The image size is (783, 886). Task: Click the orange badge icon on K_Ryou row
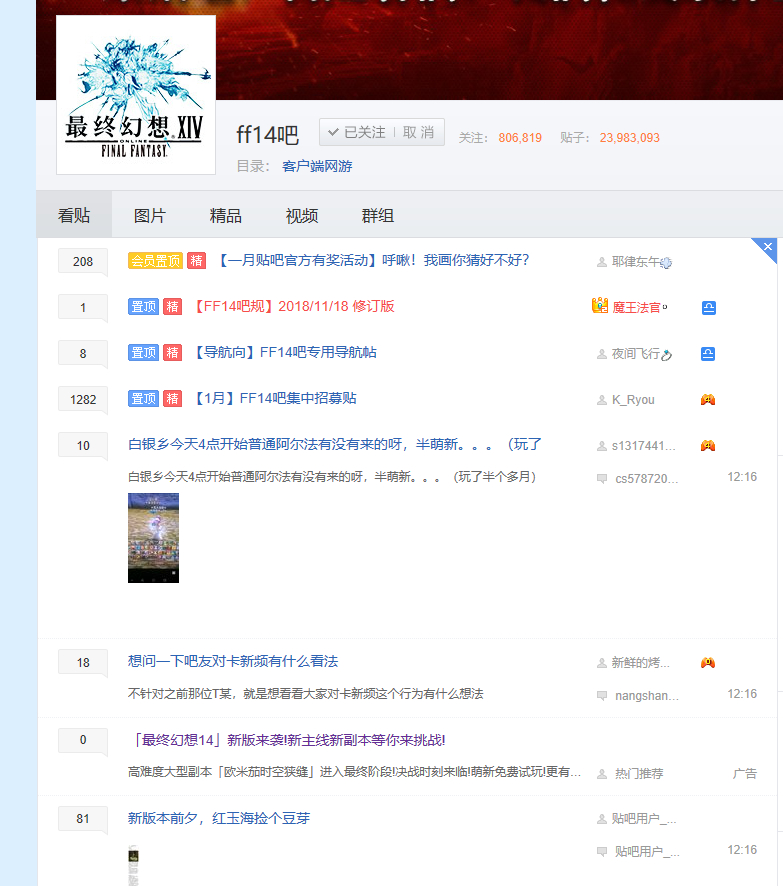pos(708,400)
